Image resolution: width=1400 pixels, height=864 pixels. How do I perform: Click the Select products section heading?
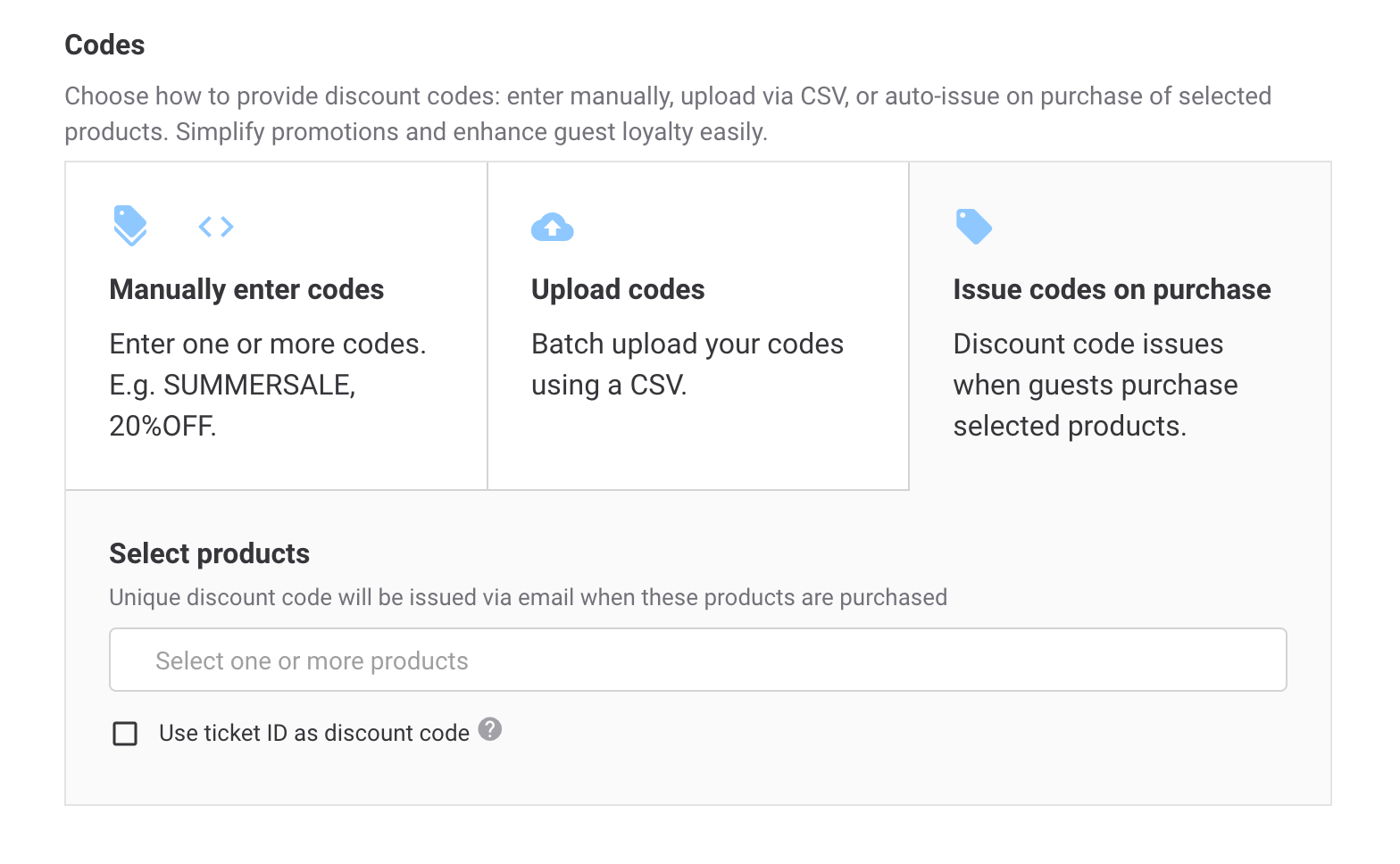[x=208, y=553]
